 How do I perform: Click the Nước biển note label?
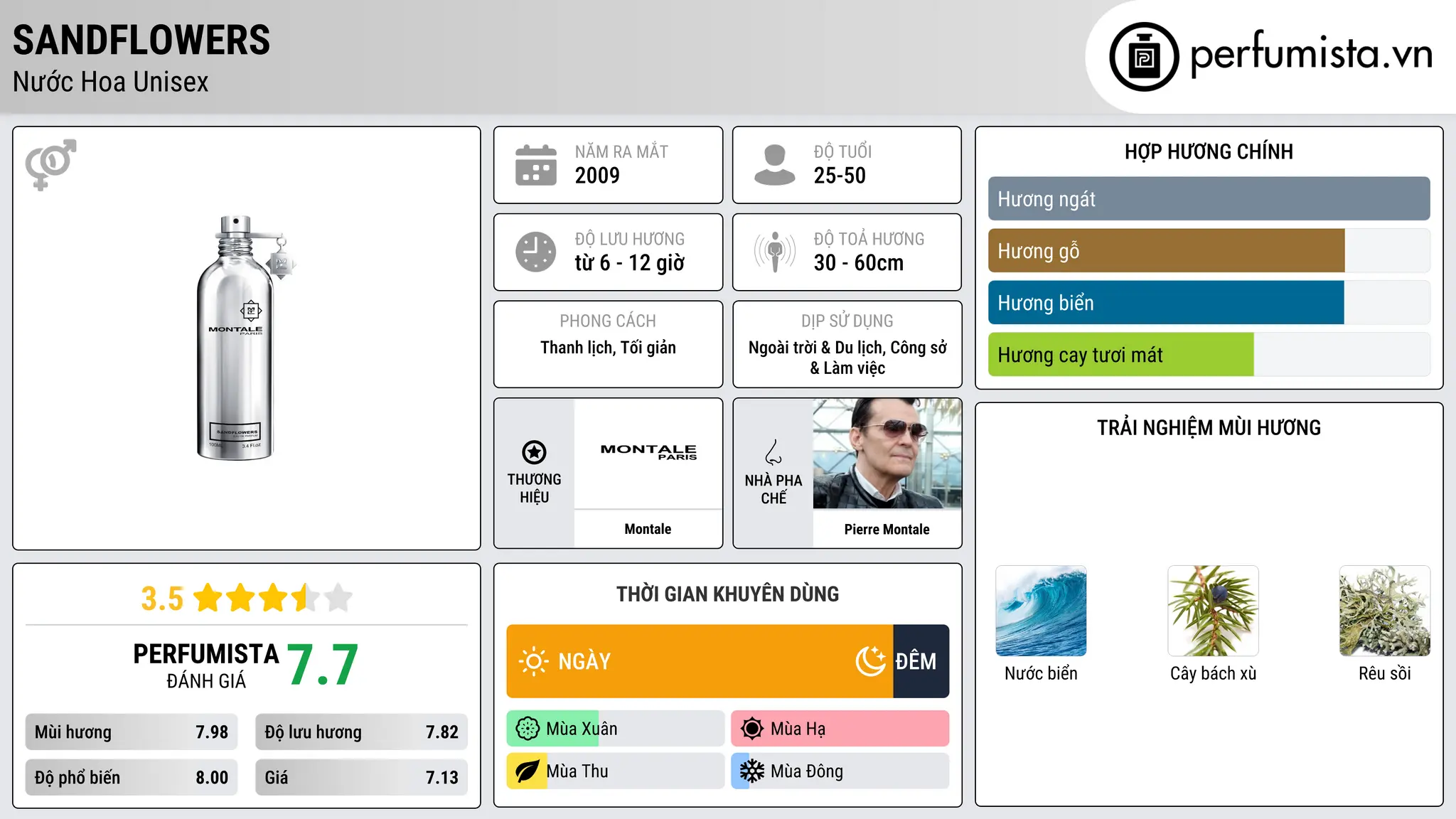[x=1041, y=673]
